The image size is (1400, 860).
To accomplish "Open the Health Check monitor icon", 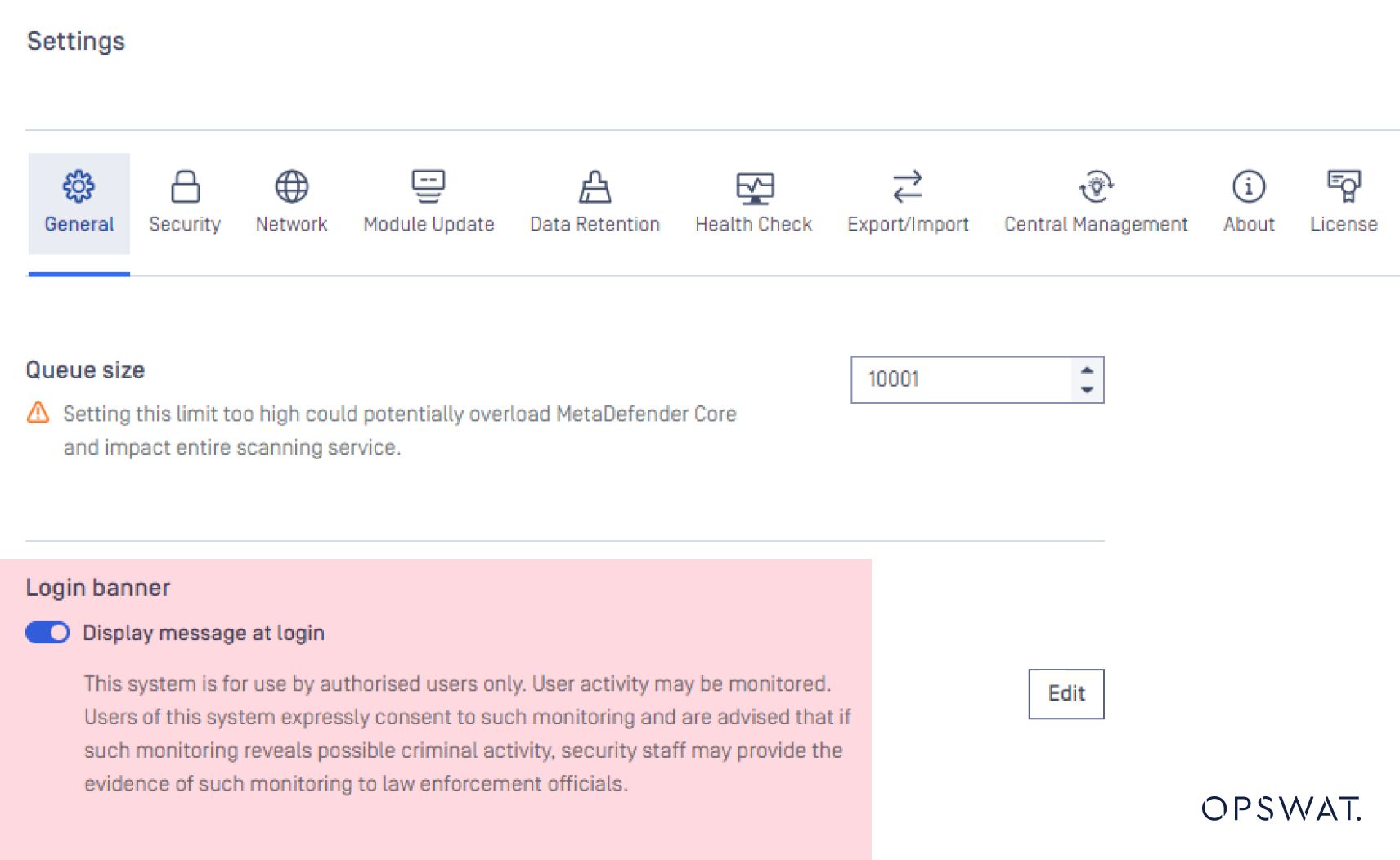I will [754, 187].
